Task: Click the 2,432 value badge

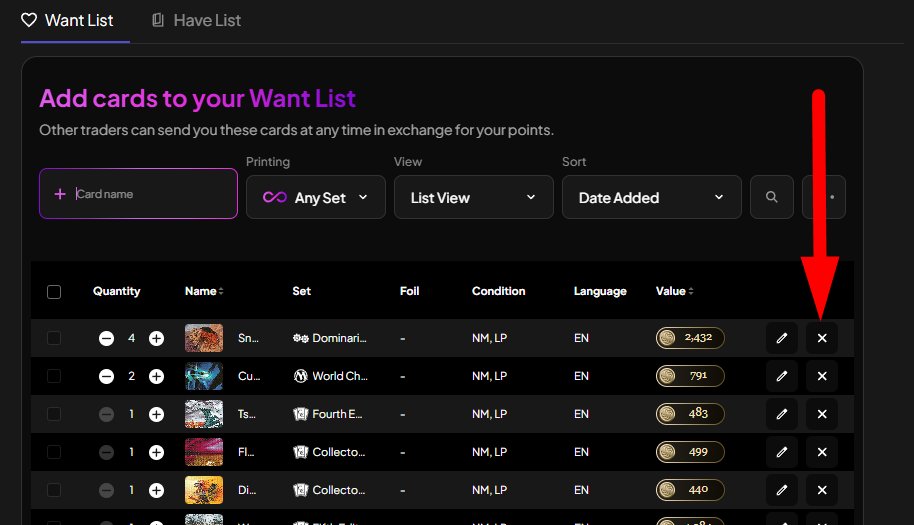Action: click(690, 338)
